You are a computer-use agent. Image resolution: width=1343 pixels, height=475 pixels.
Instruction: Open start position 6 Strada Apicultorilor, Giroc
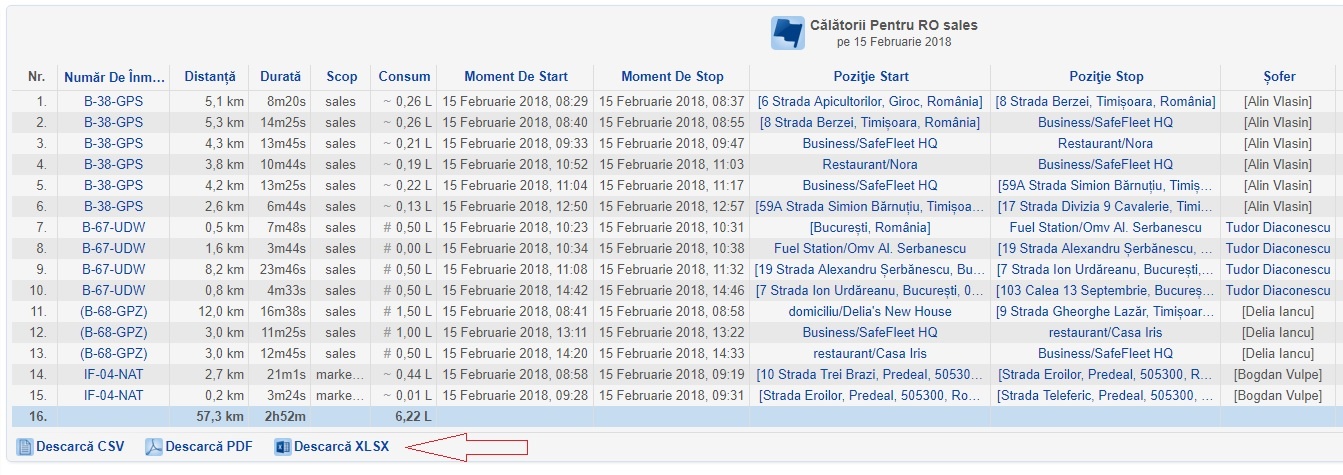tap(870, 102)
